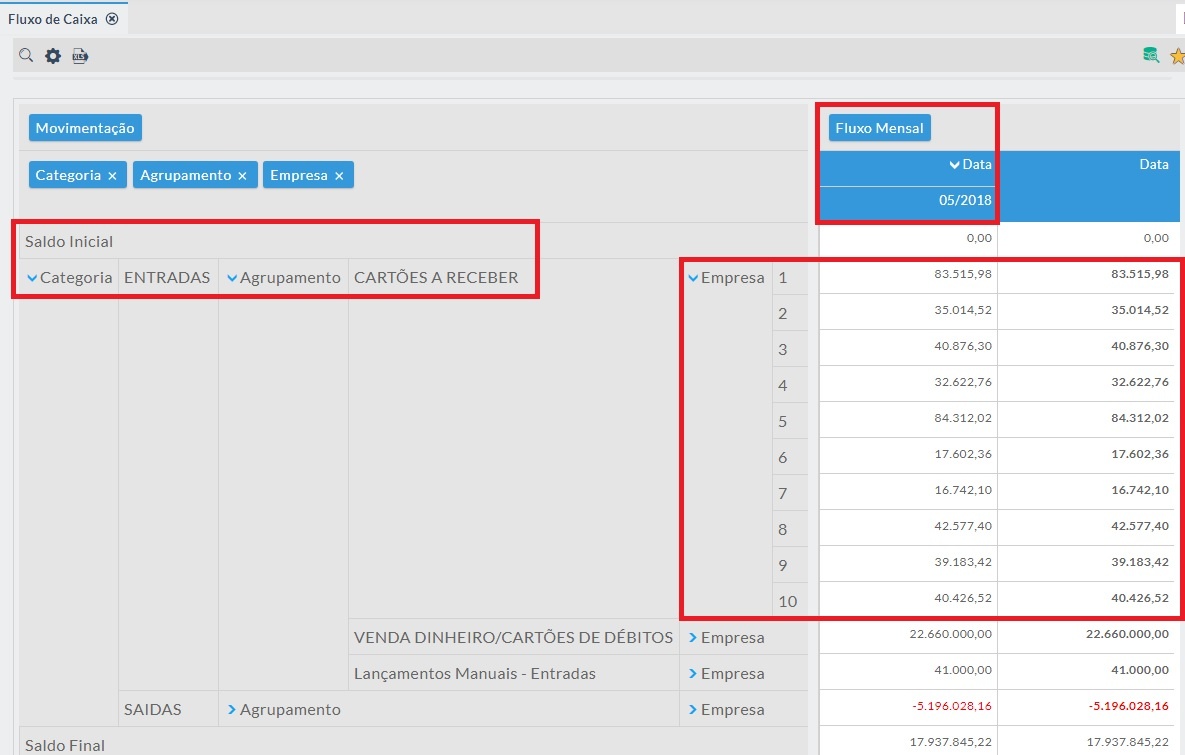The width and height of the screenshot is (1185, 755).
Task: Click the Fluxo Mensal button
Action: [880, 128]
